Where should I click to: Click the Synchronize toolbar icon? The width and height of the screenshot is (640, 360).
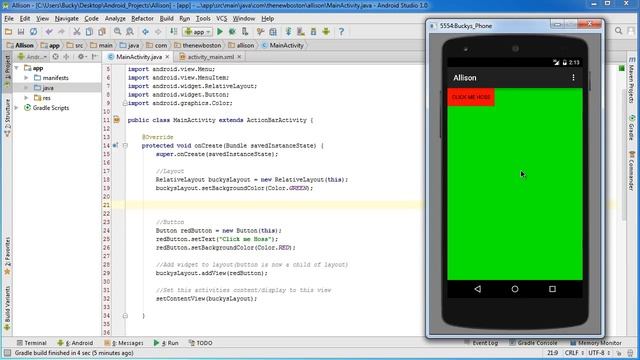33,31
